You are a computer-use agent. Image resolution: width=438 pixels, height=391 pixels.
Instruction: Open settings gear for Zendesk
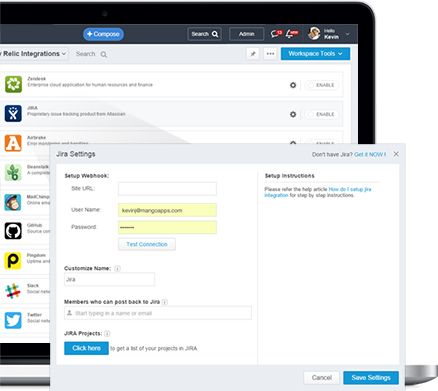[293, 85]
